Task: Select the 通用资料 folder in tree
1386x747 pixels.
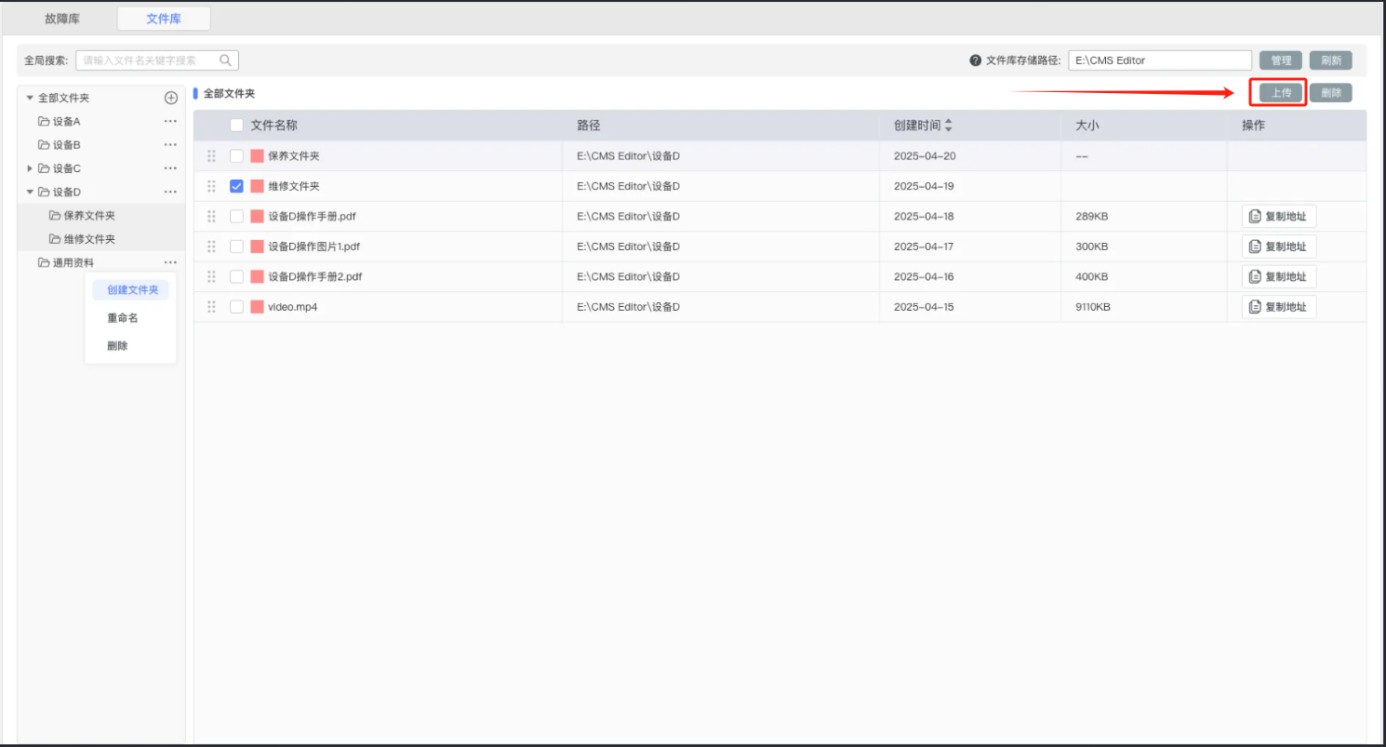Action: pos(73,263)
